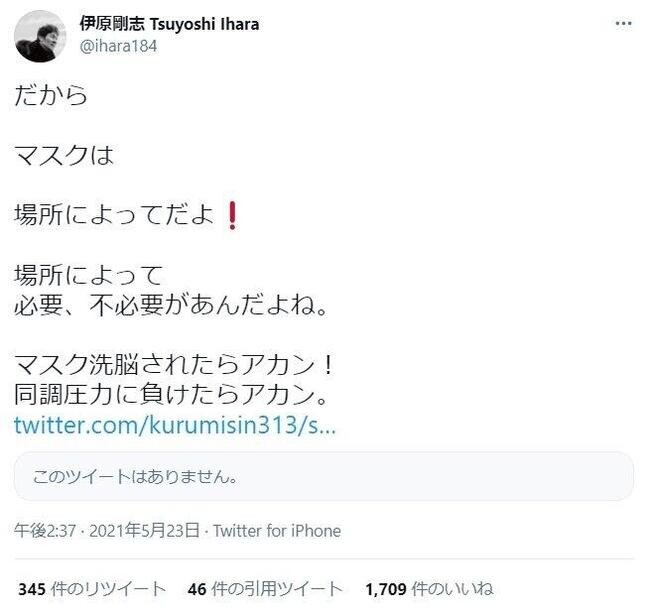Open the quoted tweet unavailable box

click(323, 476)
